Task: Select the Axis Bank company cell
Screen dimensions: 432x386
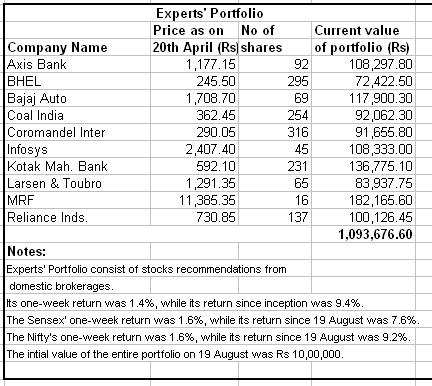Action: (x=77, y=64)
